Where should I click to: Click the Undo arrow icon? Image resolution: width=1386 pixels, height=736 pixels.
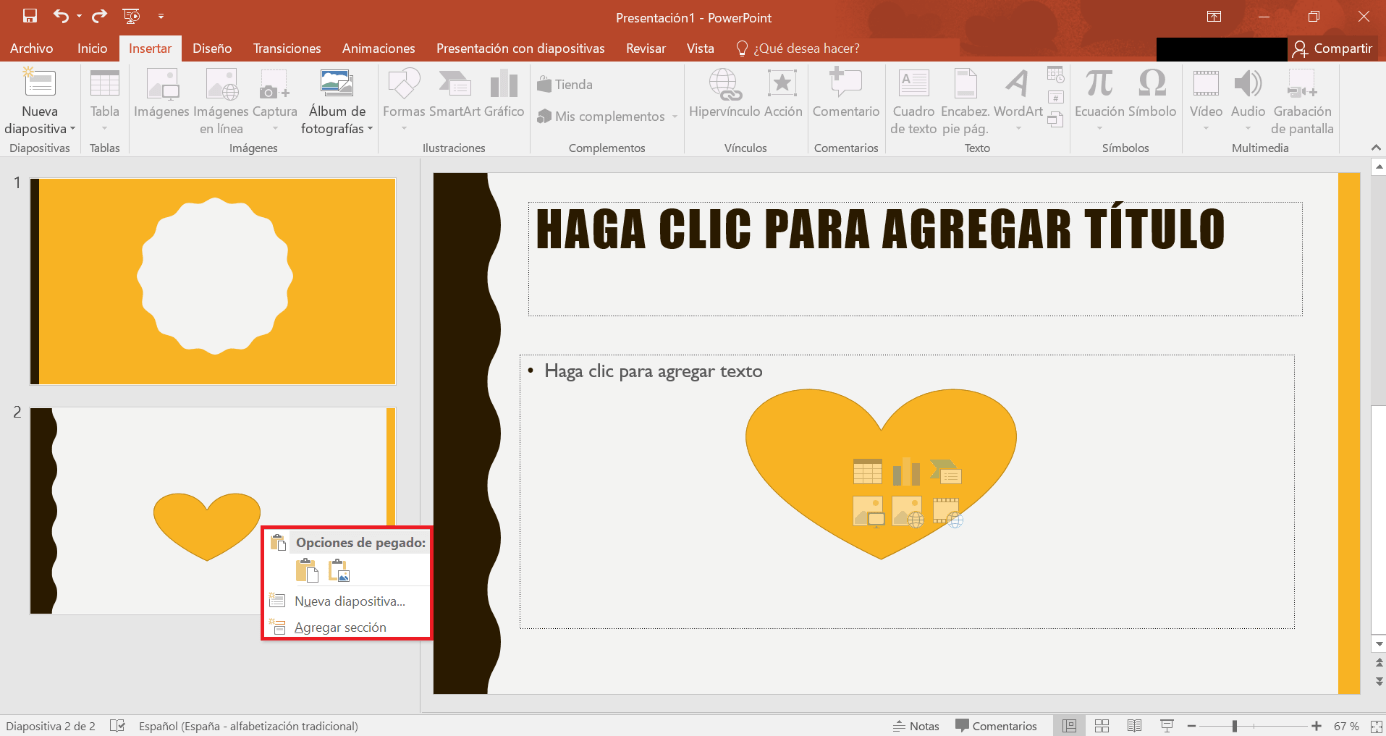tap(62, 16)
